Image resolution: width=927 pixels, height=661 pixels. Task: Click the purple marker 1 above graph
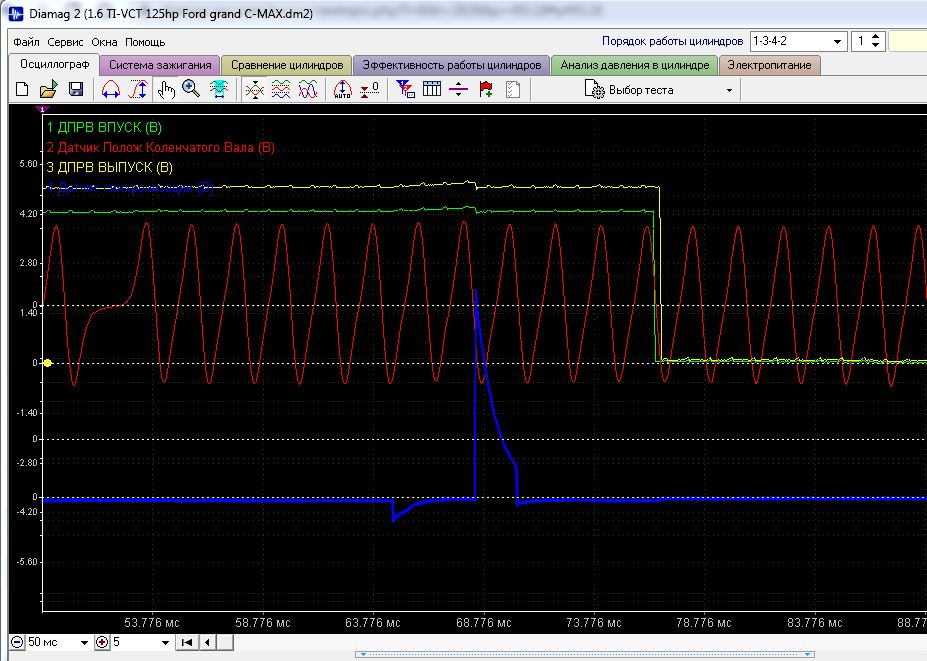point(42,109)
